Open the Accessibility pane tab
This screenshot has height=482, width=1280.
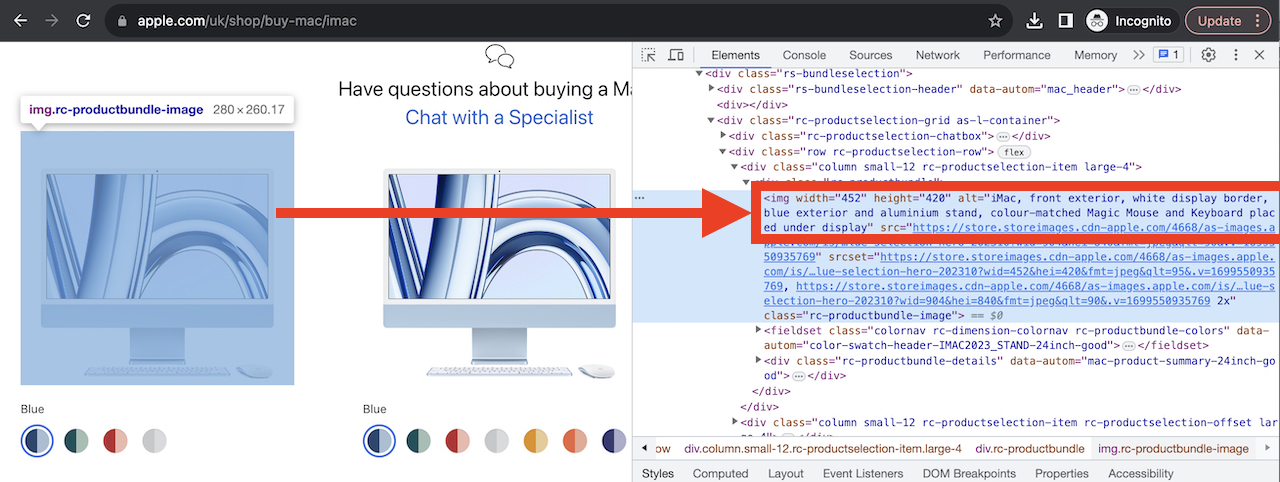pos(1141,473)
